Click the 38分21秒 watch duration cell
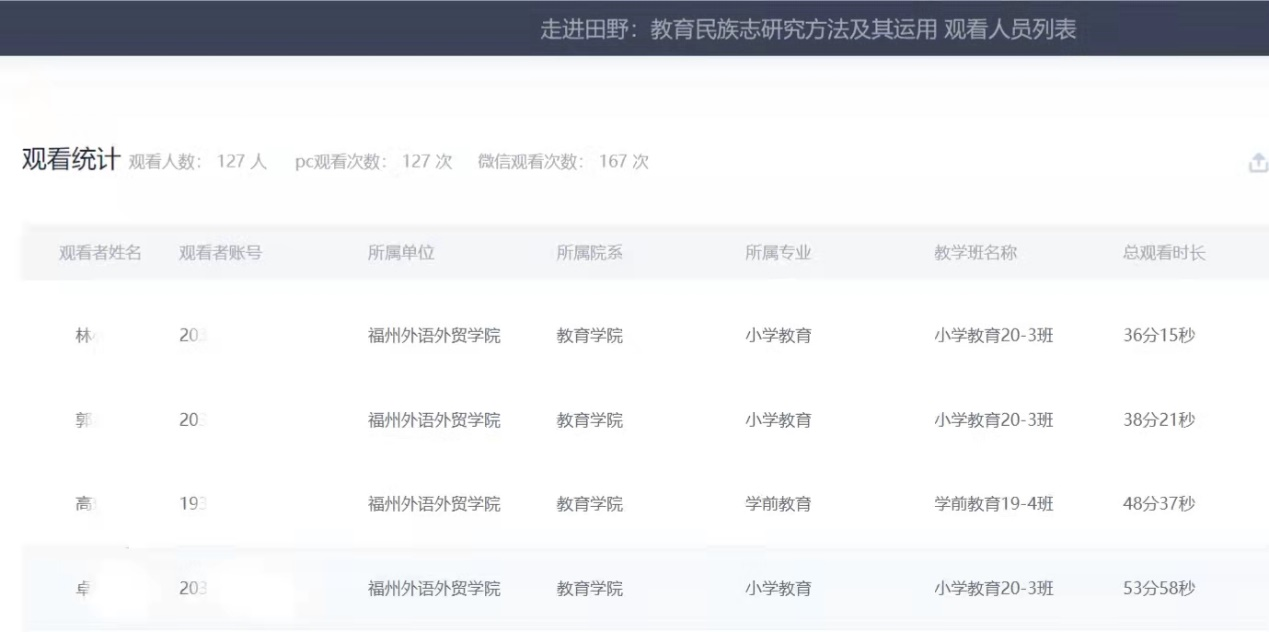Viewport: 1269px width, 632px height. coord(1159,420)
